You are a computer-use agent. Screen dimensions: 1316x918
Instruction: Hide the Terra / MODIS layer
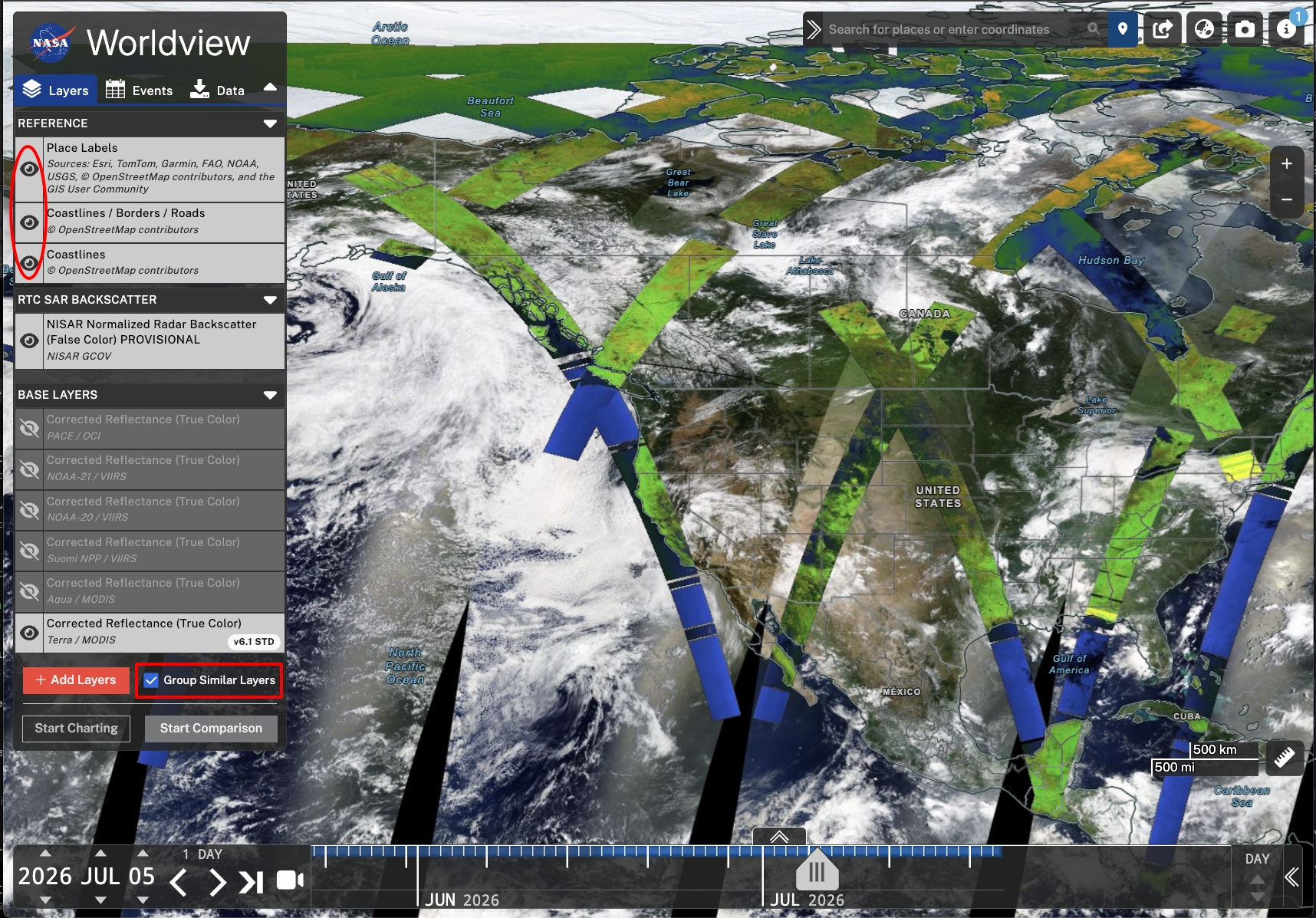29,633
